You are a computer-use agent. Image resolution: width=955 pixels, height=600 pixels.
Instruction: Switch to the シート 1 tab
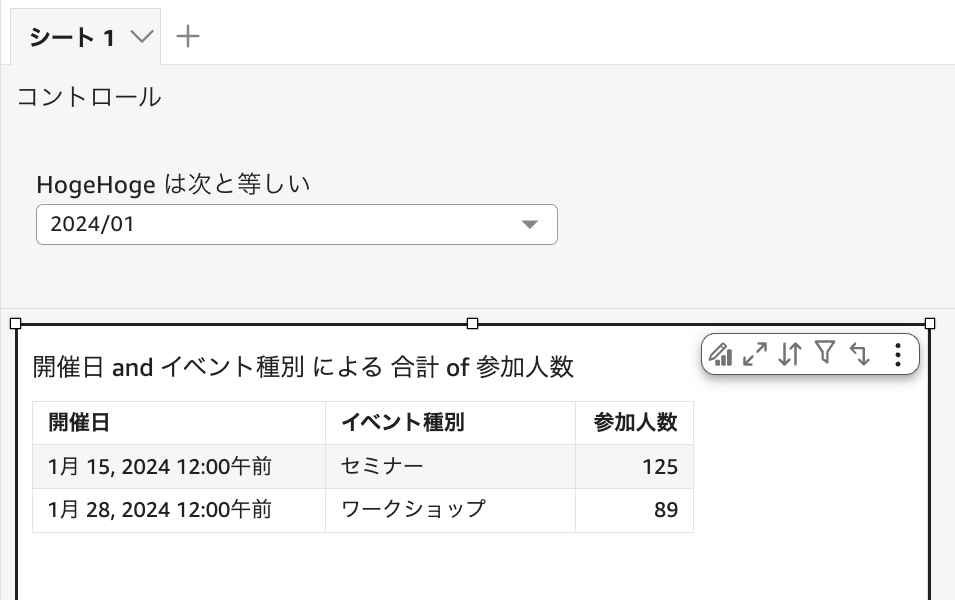72,34
